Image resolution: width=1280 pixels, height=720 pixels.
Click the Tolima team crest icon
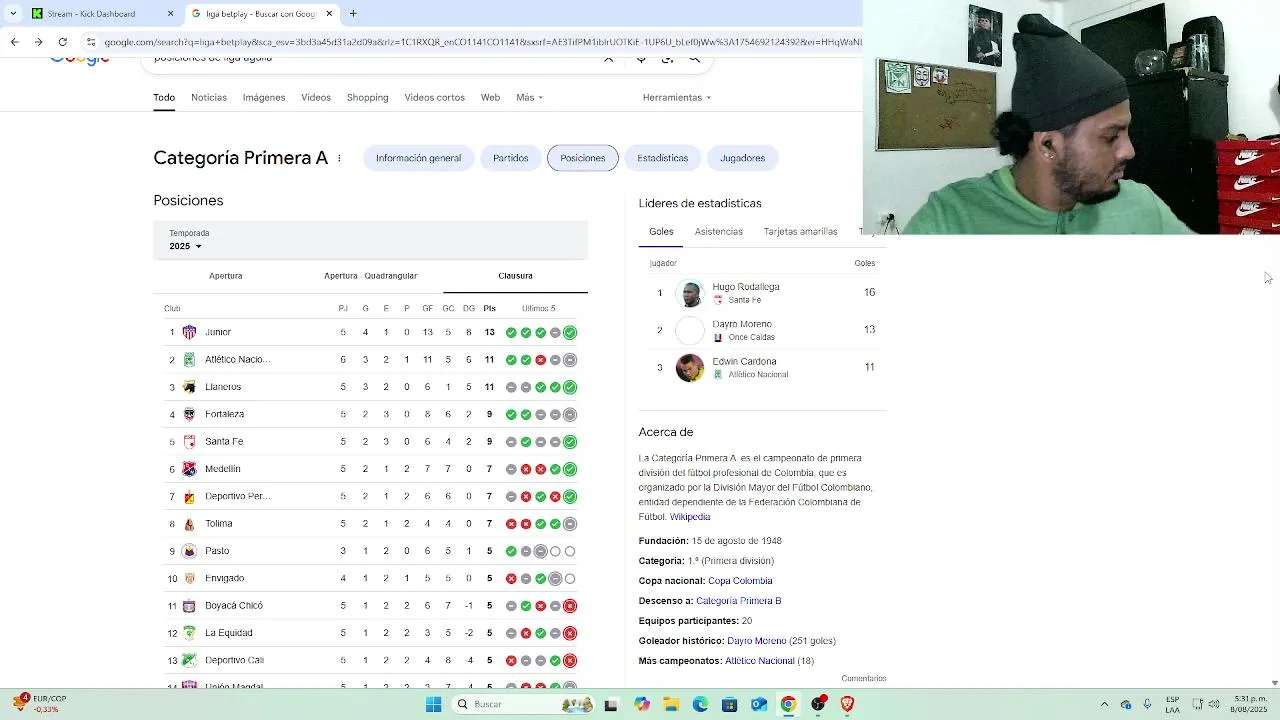[x=189, y=524]
